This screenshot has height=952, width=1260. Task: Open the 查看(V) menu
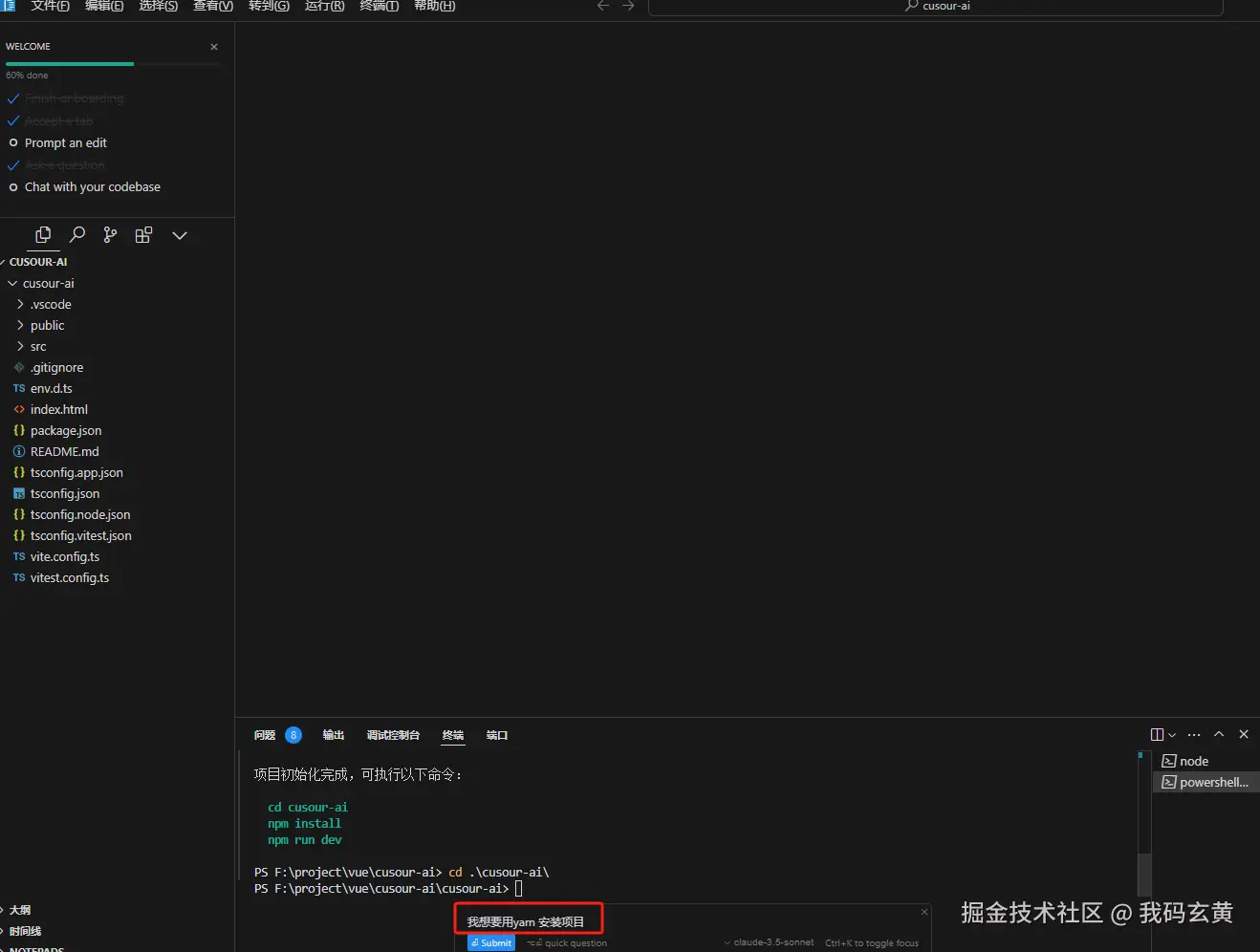(213, 6)
